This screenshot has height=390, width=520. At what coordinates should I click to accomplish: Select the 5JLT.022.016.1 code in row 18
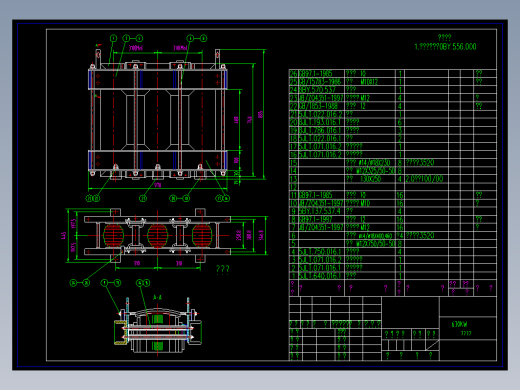[x=320, y=138]
